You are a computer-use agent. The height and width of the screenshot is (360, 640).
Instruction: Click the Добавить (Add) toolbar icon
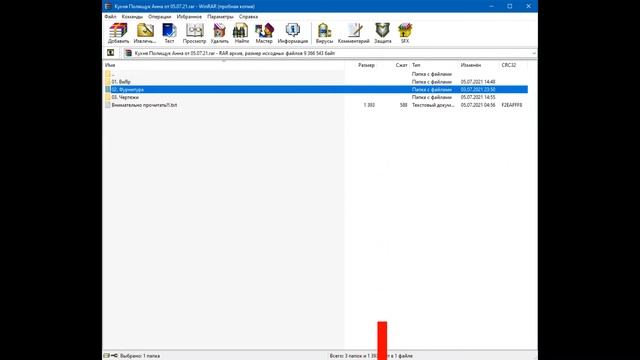click(x=118, y=33)
